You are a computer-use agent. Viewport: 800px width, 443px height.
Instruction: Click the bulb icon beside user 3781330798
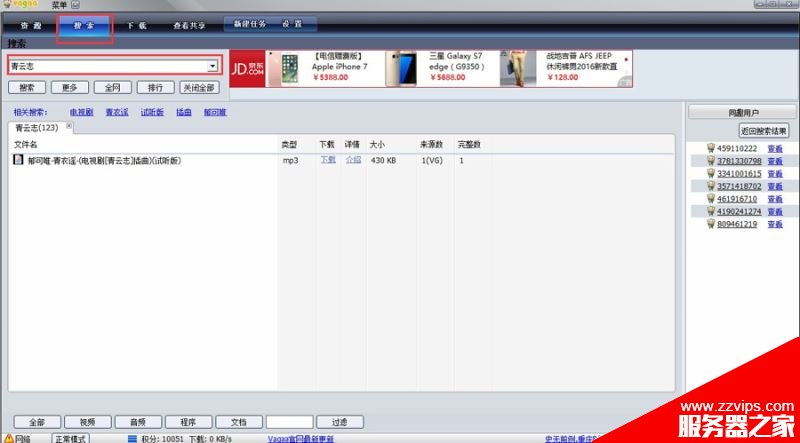711,161
